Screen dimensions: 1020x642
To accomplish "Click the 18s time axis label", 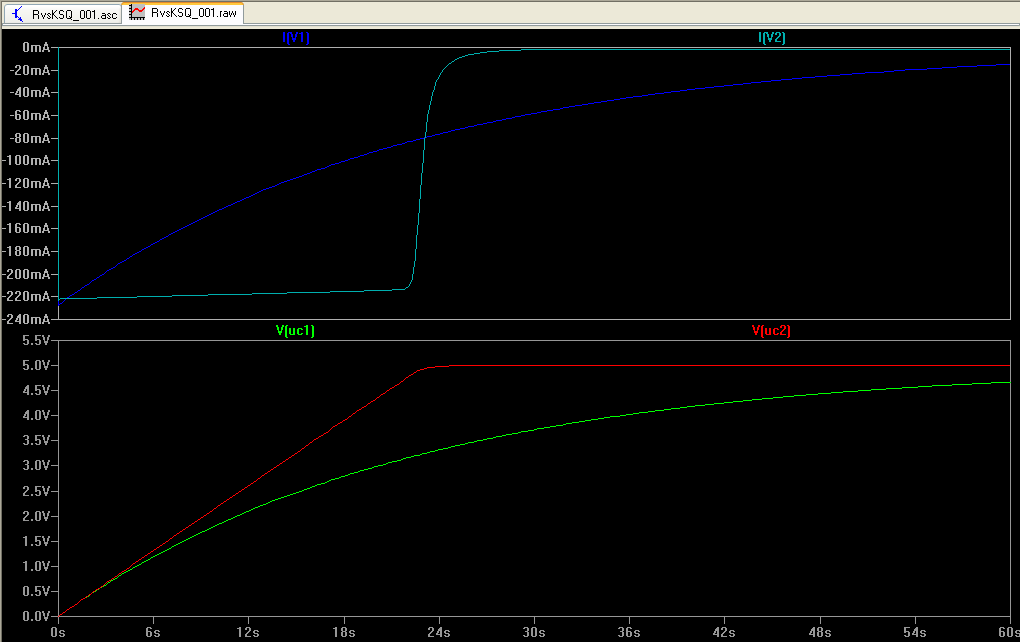I will pos(343,632).
